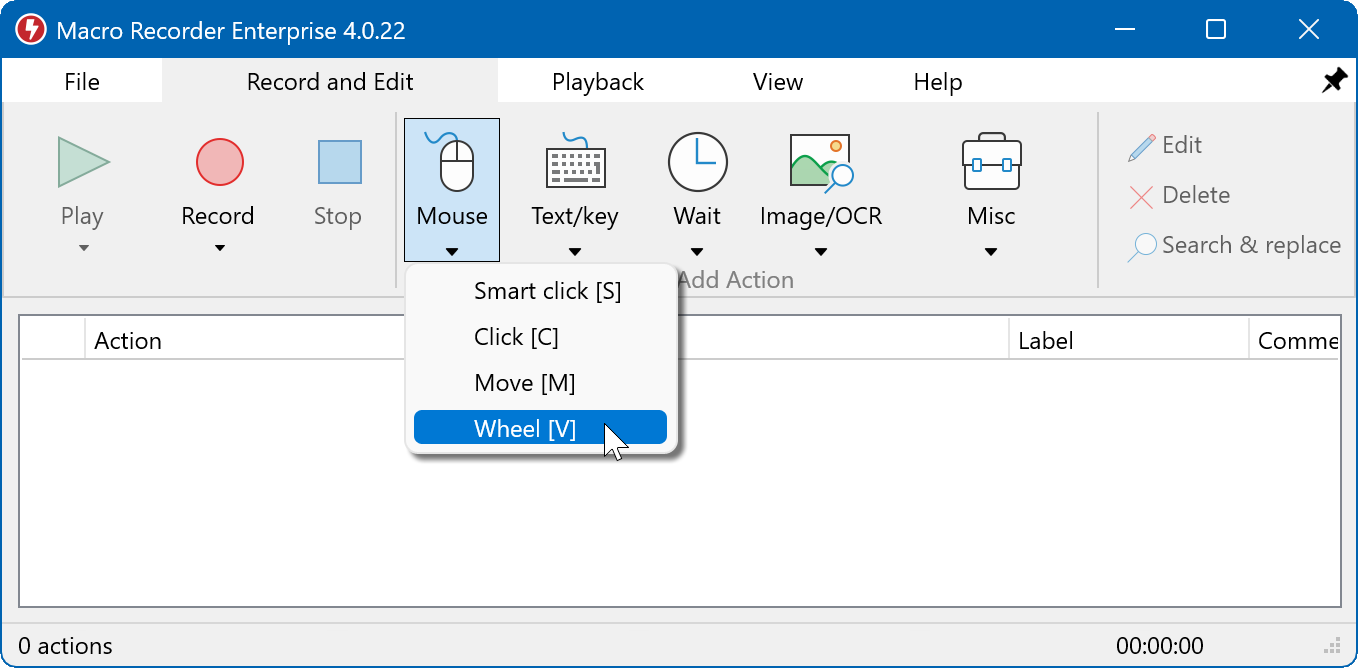Click the Text/key keyboard icon
Viewport: 1358px width, 668px height.
(575, 162)
